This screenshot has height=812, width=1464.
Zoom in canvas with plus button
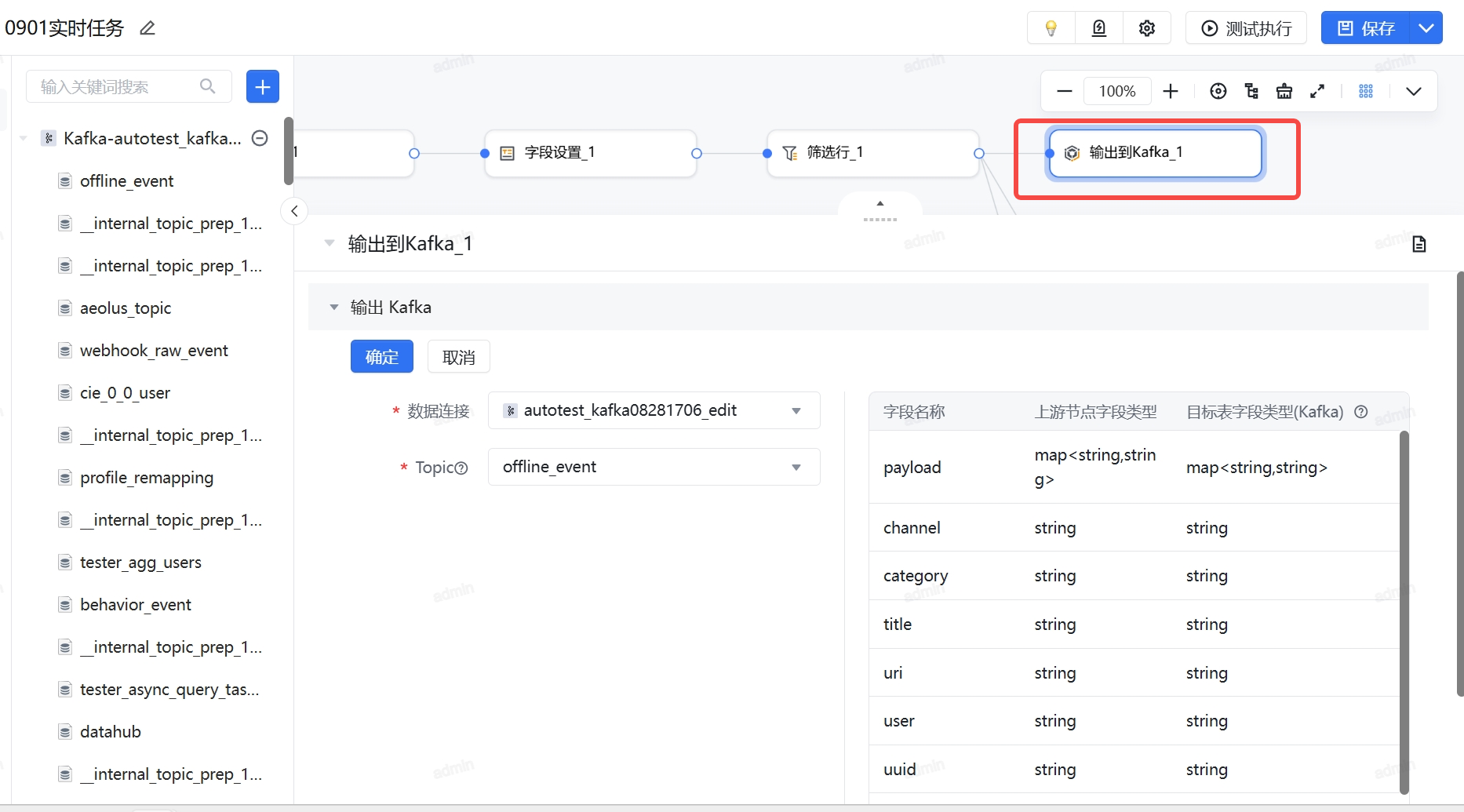(1170, 91)
